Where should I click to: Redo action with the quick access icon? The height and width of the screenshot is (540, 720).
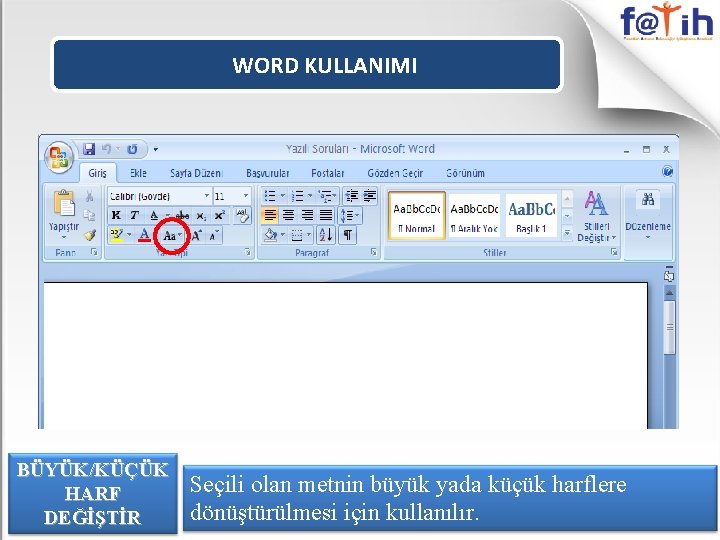tap(132, 149)
